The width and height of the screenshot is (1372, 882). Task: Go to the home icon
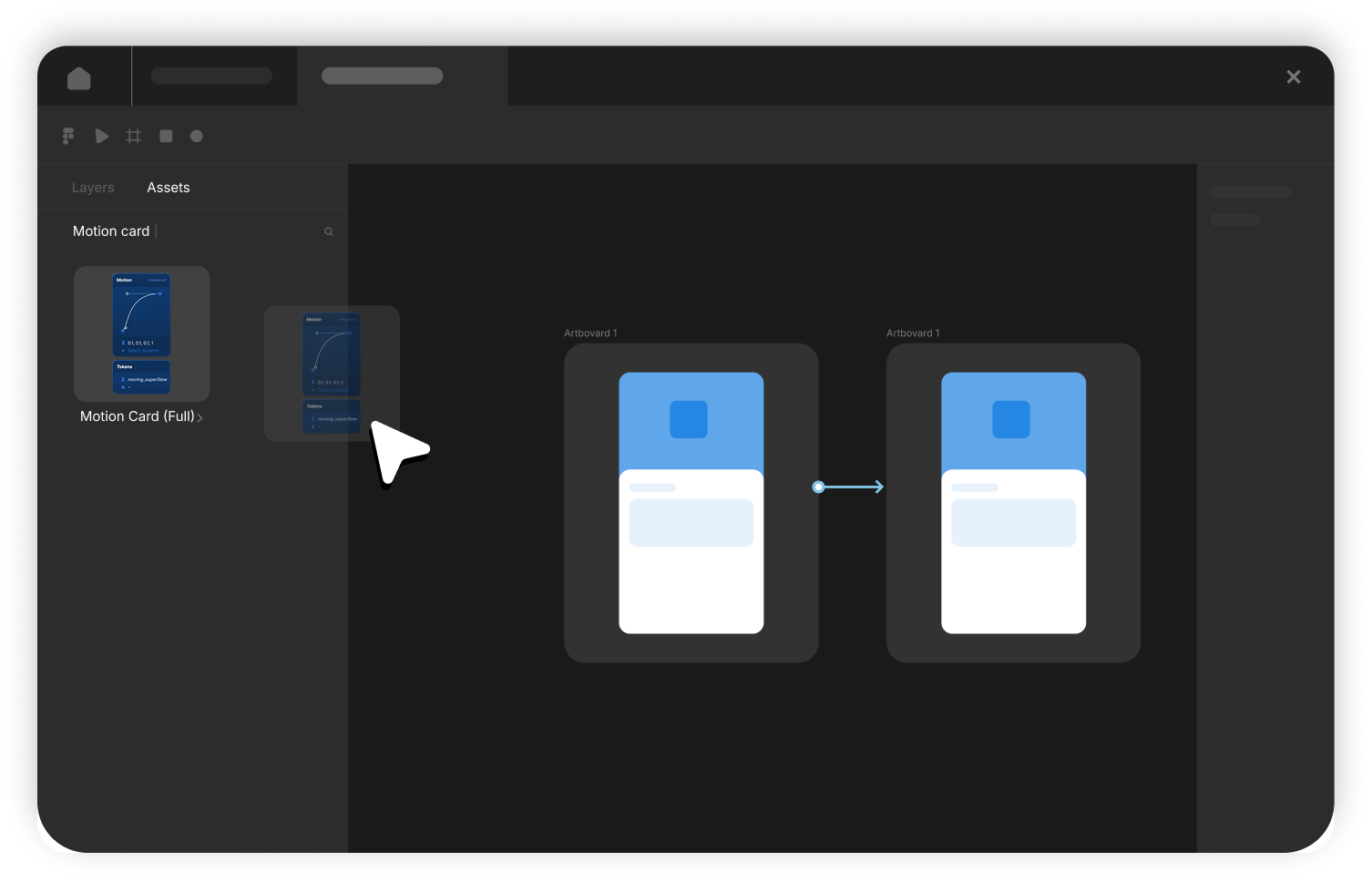[x=79, y=78]
